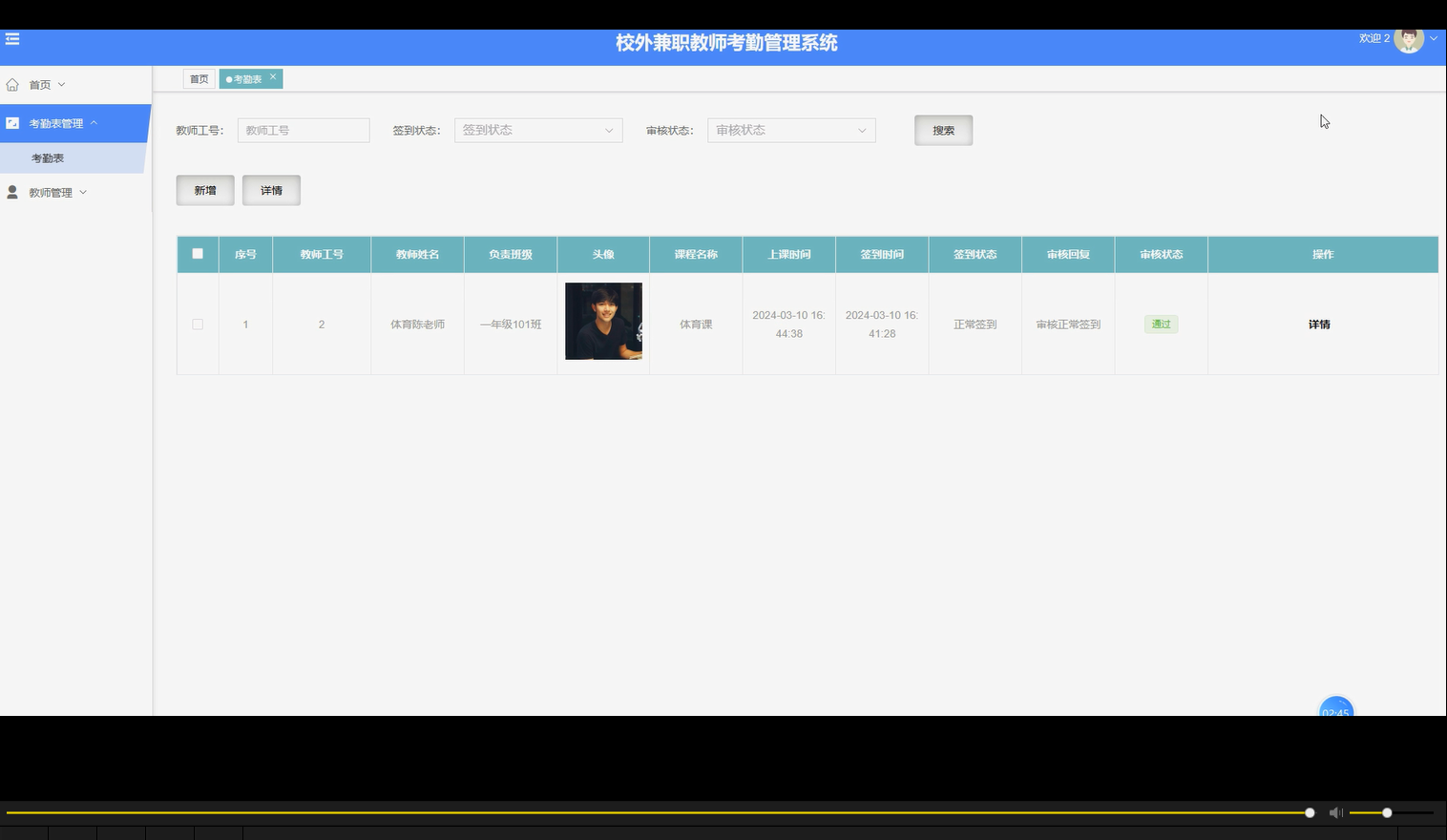
Task: Switch to the 首页 tab
Action: click(x=199, y=79)
